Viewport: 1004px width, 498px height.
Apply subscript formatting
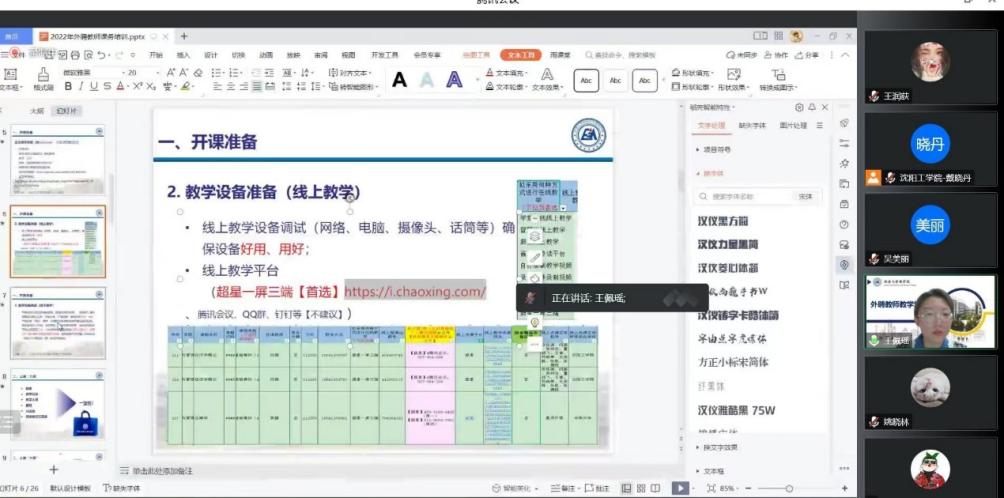pyautogui.click(x=151, y=86)
